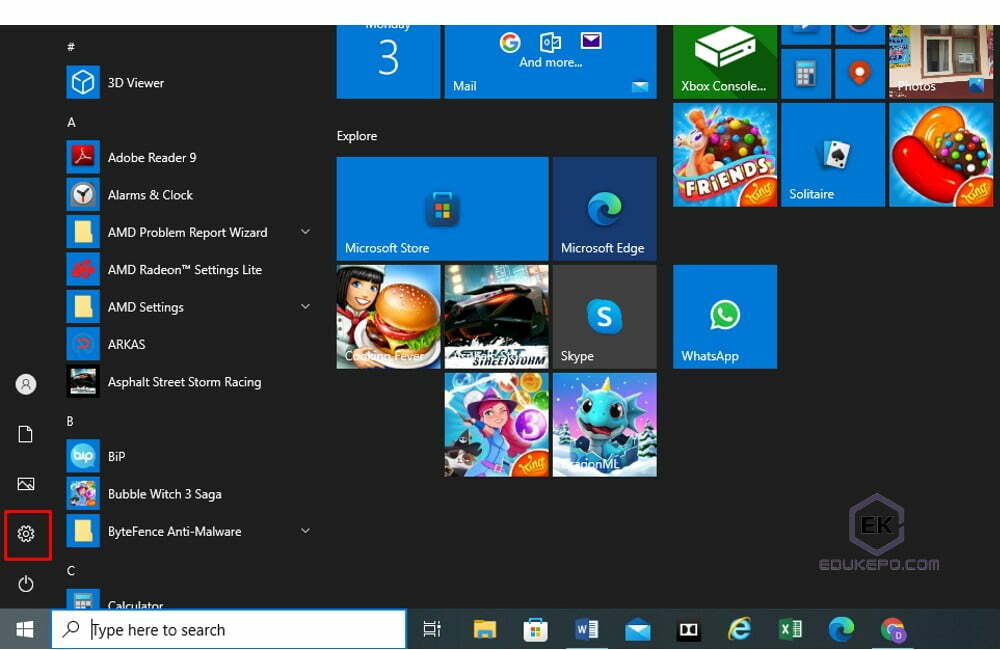This screenshot has width=1000, height=650.
Task: Open the Microsoft Edge tile
Action: click(604, 207)
